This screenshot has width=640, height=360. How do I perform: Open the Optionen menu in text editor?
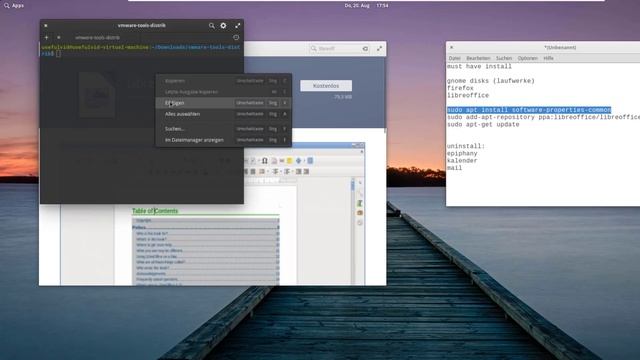pos(527,58)
